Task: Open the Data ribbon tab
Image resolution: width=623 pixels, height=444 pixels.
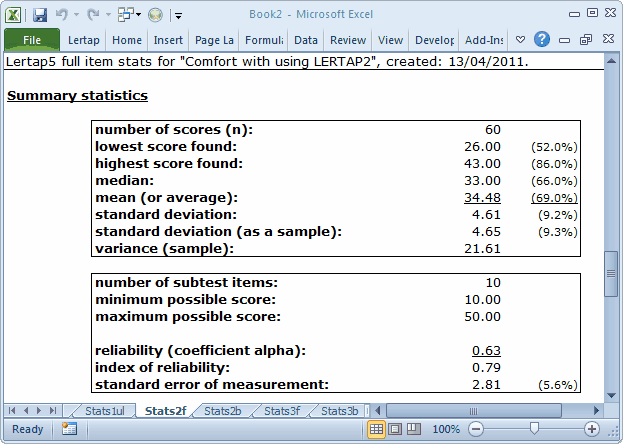Action: tap(306, 40)
